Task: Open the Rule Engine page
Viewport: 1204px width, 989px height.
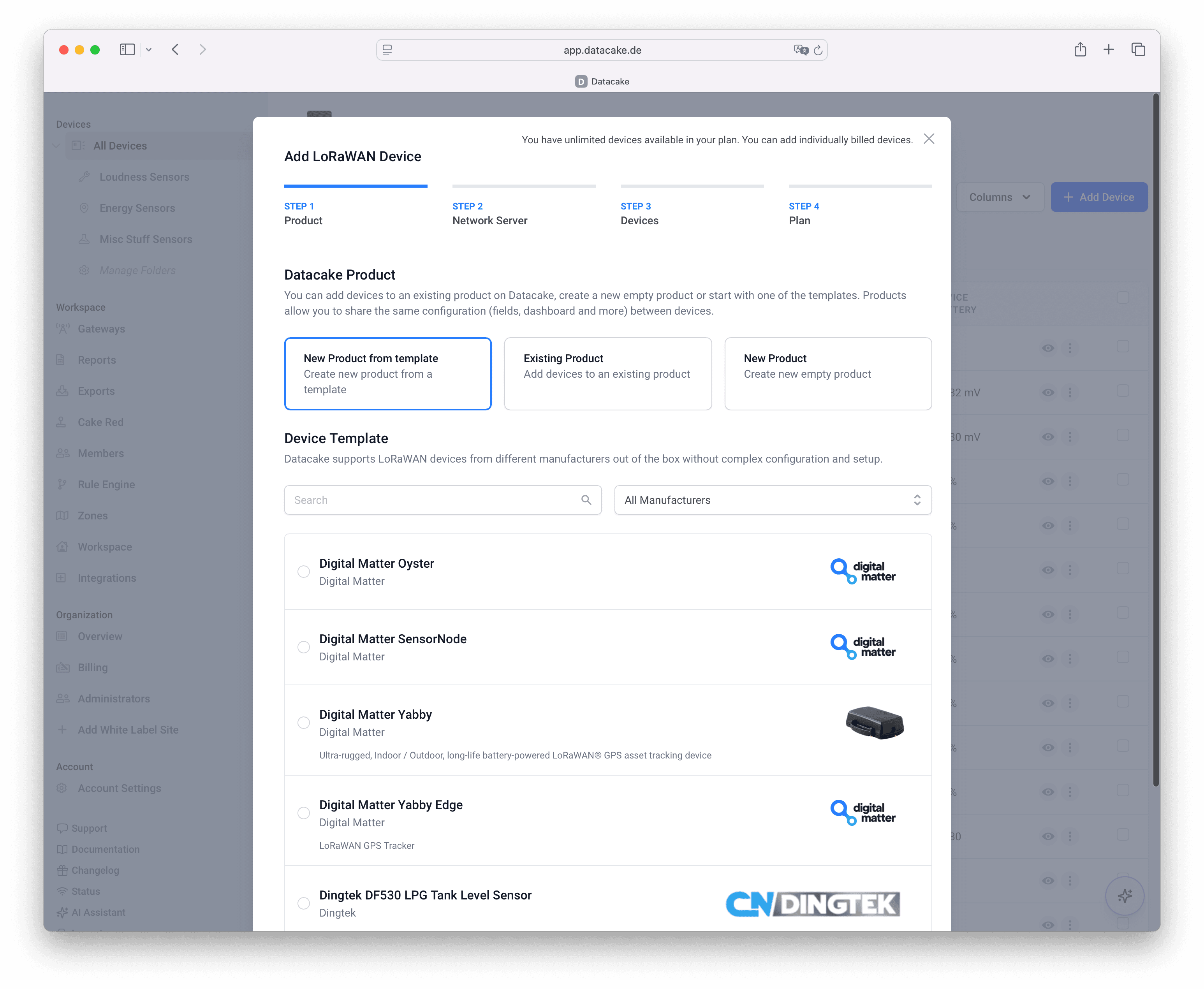Action: [x=106, y=485]
